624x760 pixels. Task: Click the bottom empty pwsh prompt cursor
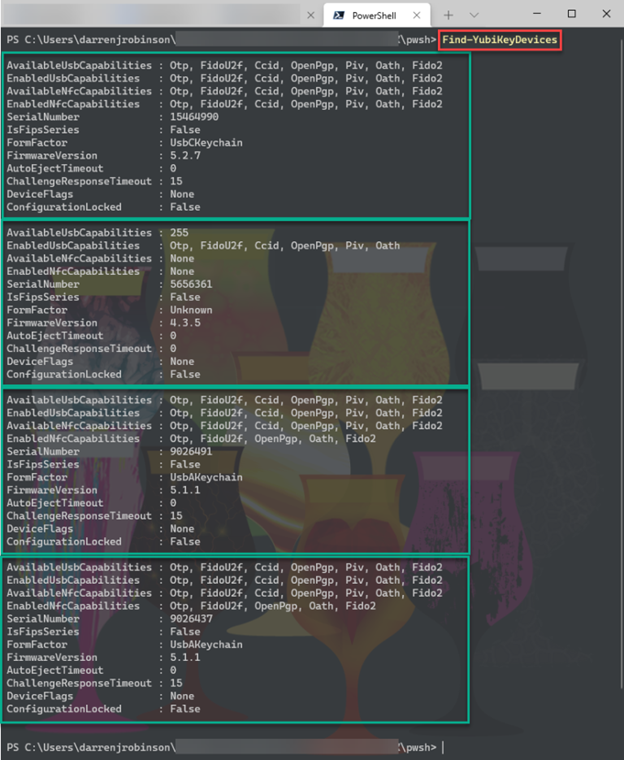(443, 747)
